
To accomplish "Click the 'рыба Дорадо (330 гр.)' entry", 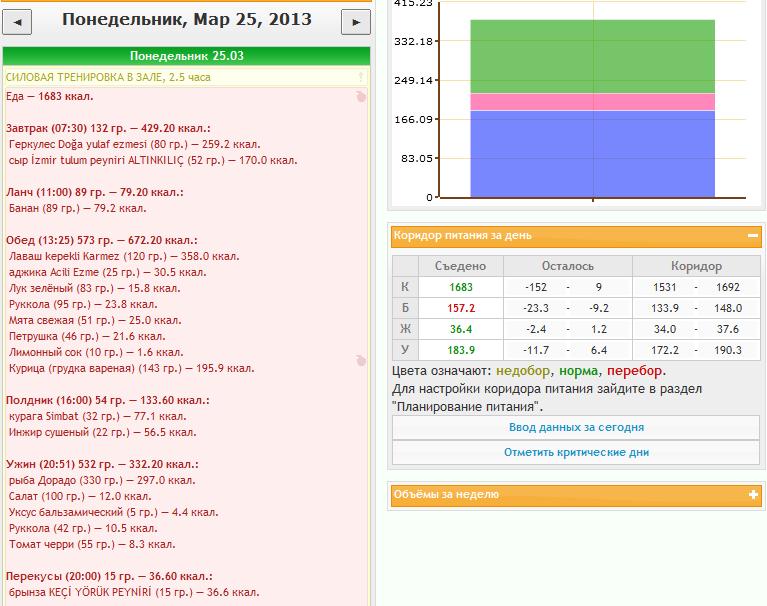I will (x=102, y=480).
